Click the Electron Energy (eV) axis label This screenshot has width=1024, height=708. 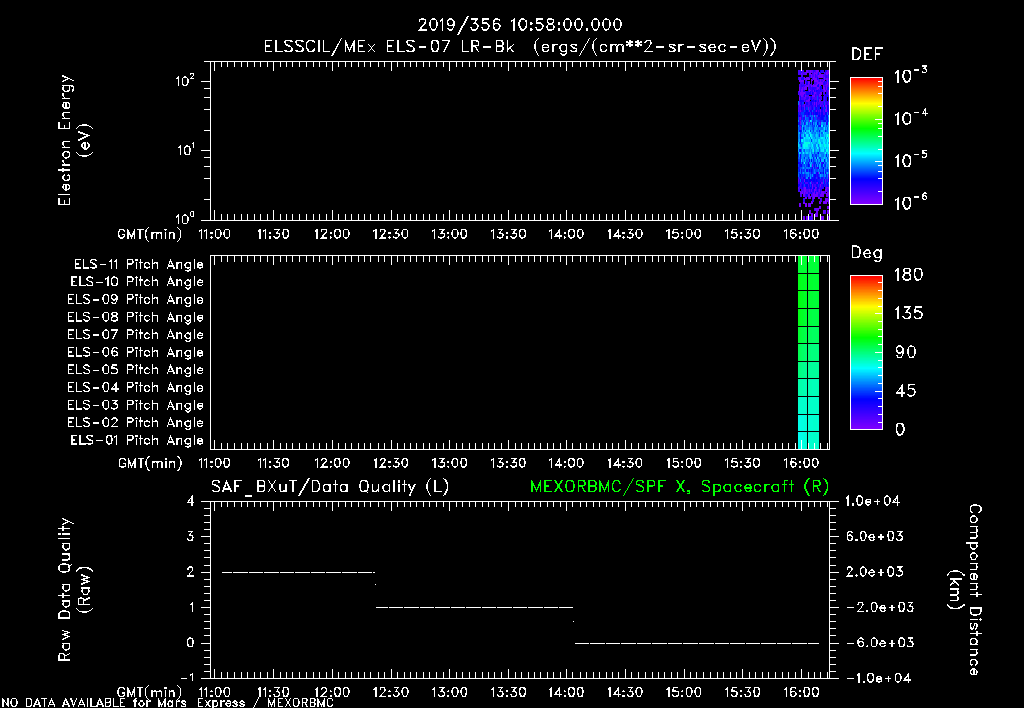point(74,140)
